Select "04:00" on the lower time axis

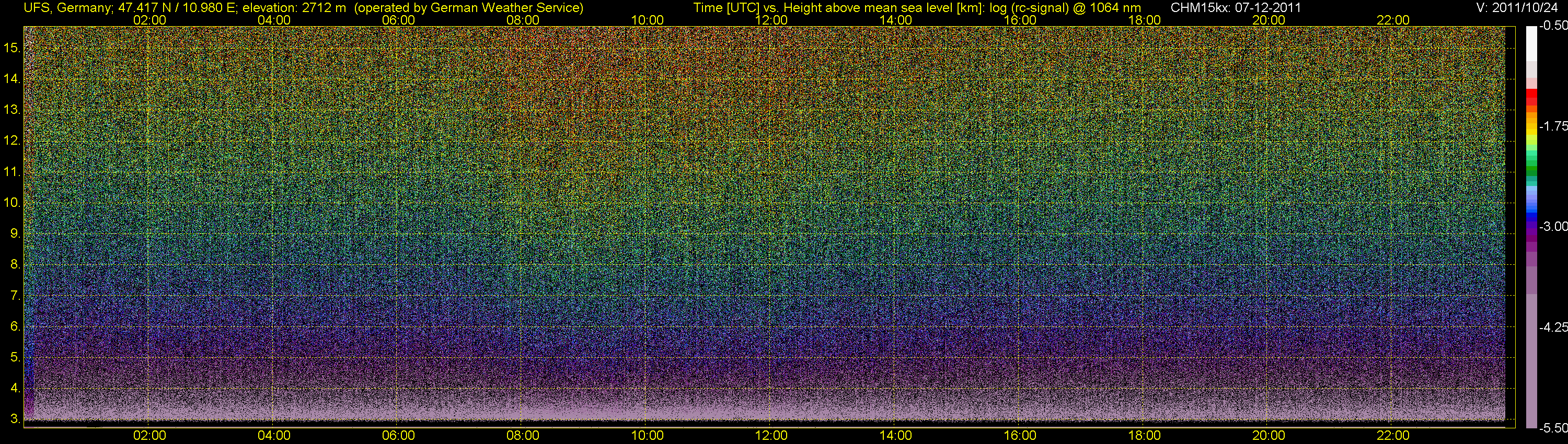click(274, 436)
